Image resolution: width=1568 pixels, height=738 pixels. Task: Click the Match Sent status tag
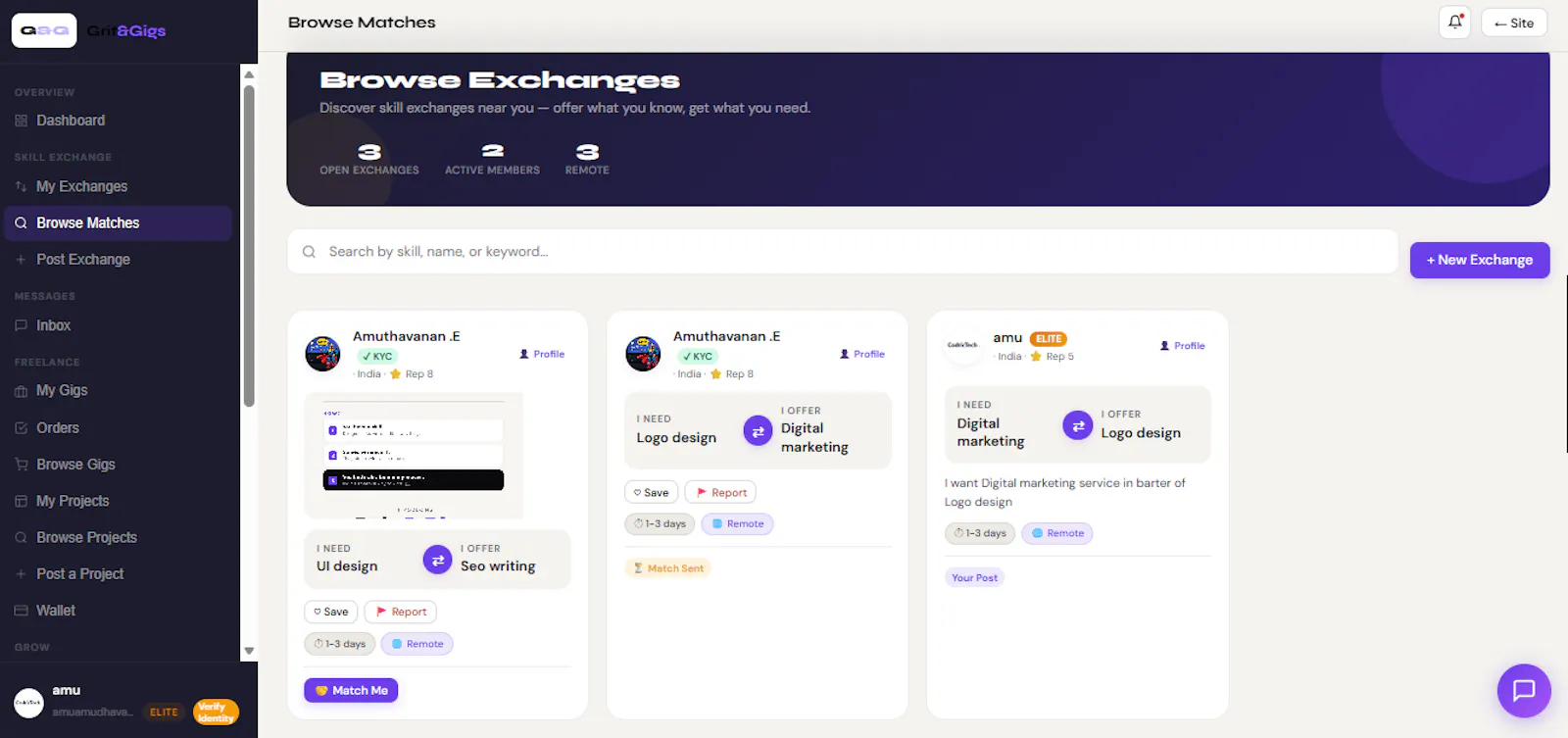tap(668, 567)
